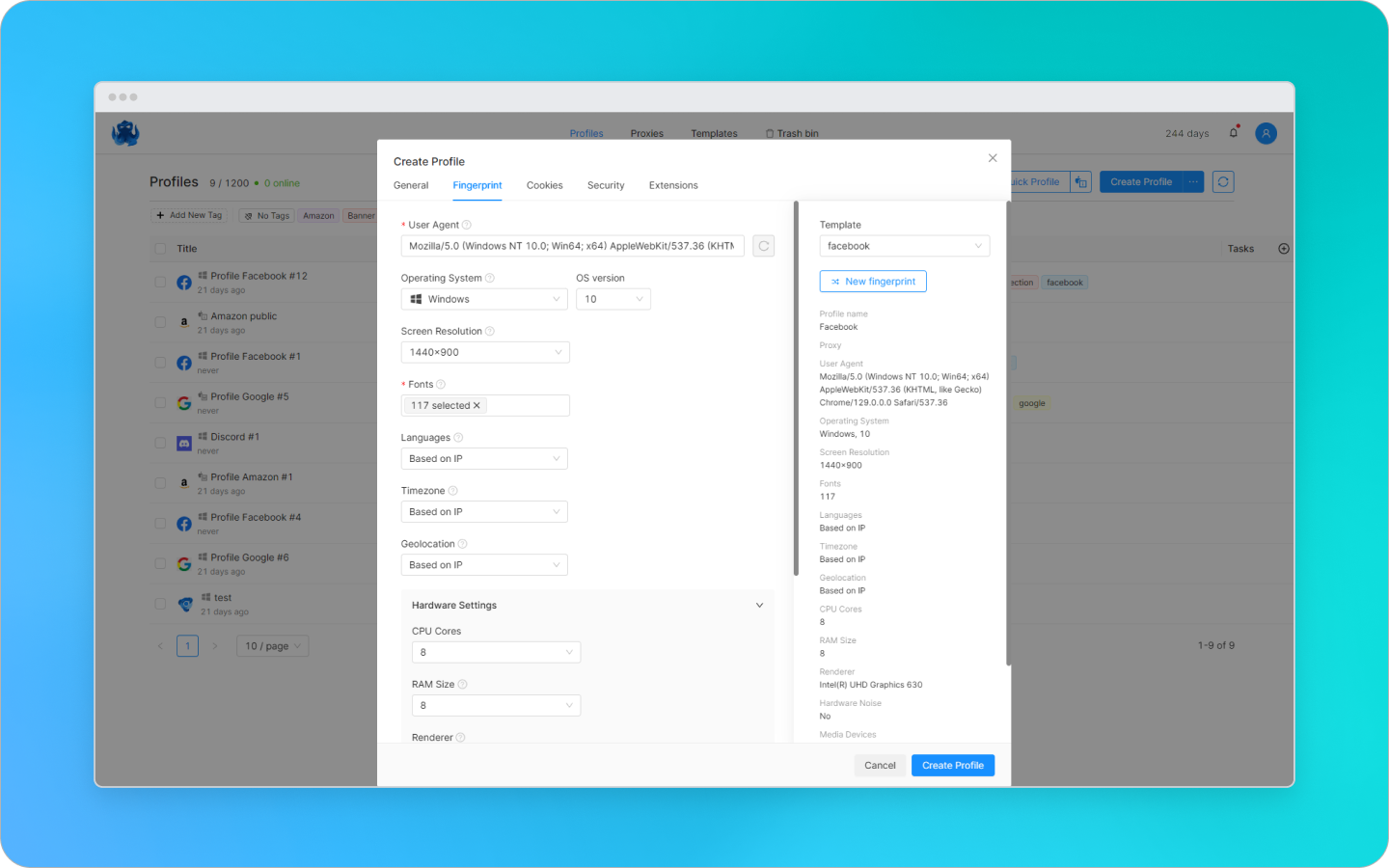This screenshot has height=868, width=1389.
Task: Check the box next to the test profile
Action: 159,604
